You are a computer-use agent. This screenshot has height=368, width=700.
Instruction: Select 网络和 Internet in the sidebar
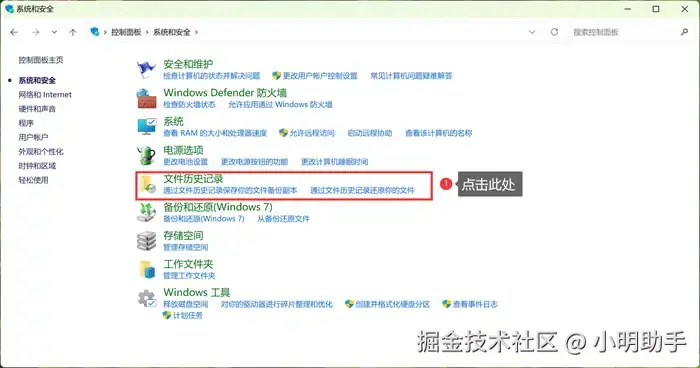coord(45,95)
